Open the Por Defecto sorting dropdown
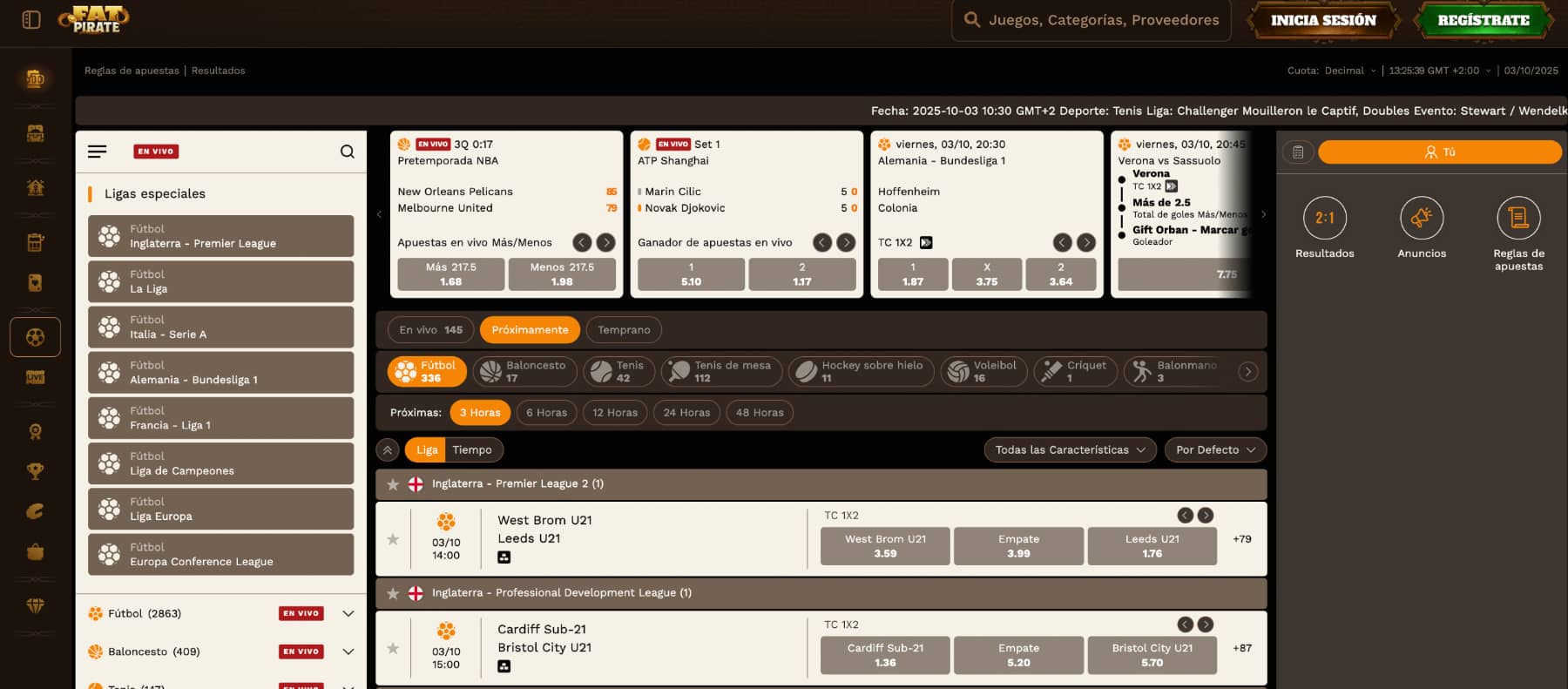This screenshot has height=689, width=1568. coord(1215,449)
